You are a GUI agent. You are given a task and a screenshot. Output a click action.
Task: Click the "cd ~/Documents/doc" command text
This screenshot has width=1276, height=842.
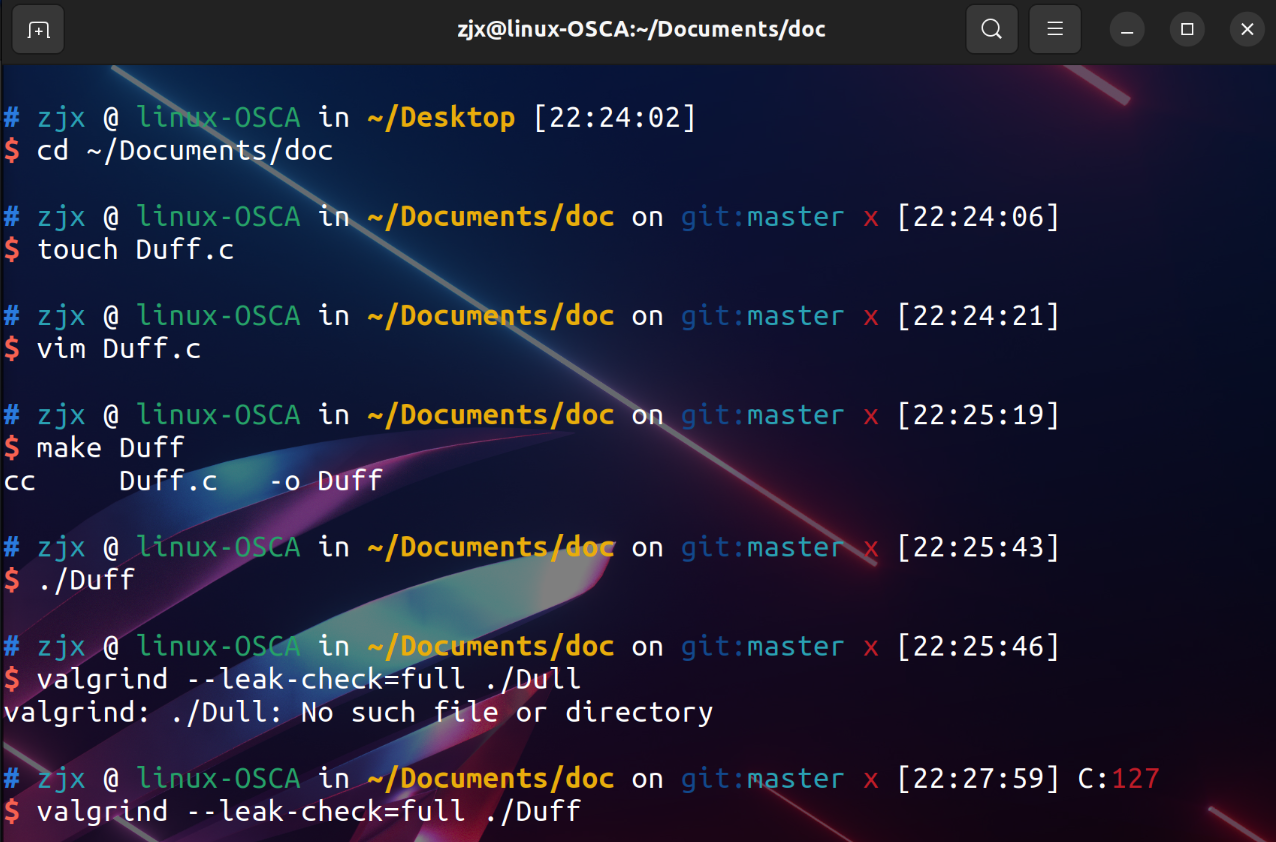click(184, 151)
